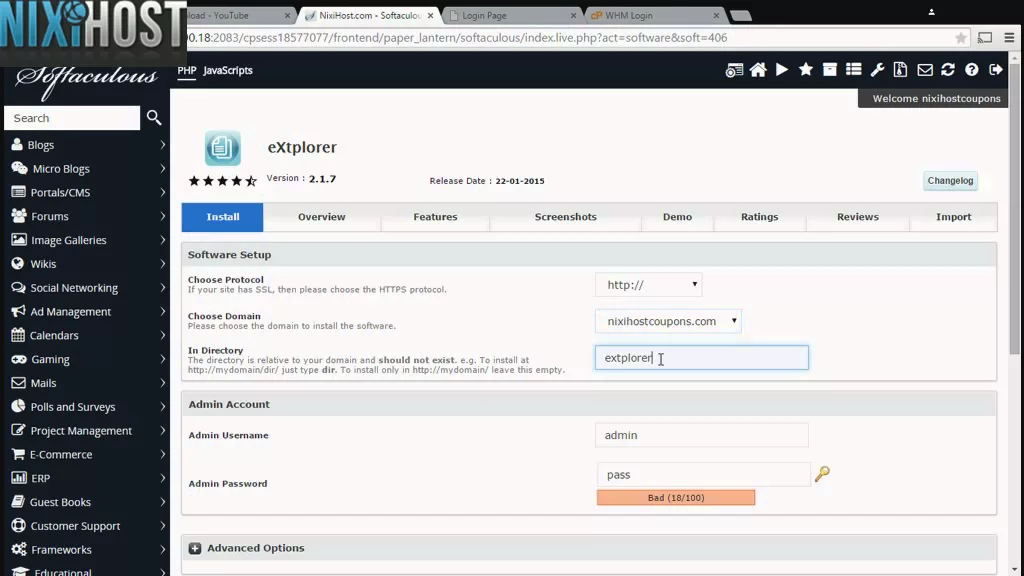Select the Install tab
The width and height of the screenshot is (1024, 576).
click(223, 217)
